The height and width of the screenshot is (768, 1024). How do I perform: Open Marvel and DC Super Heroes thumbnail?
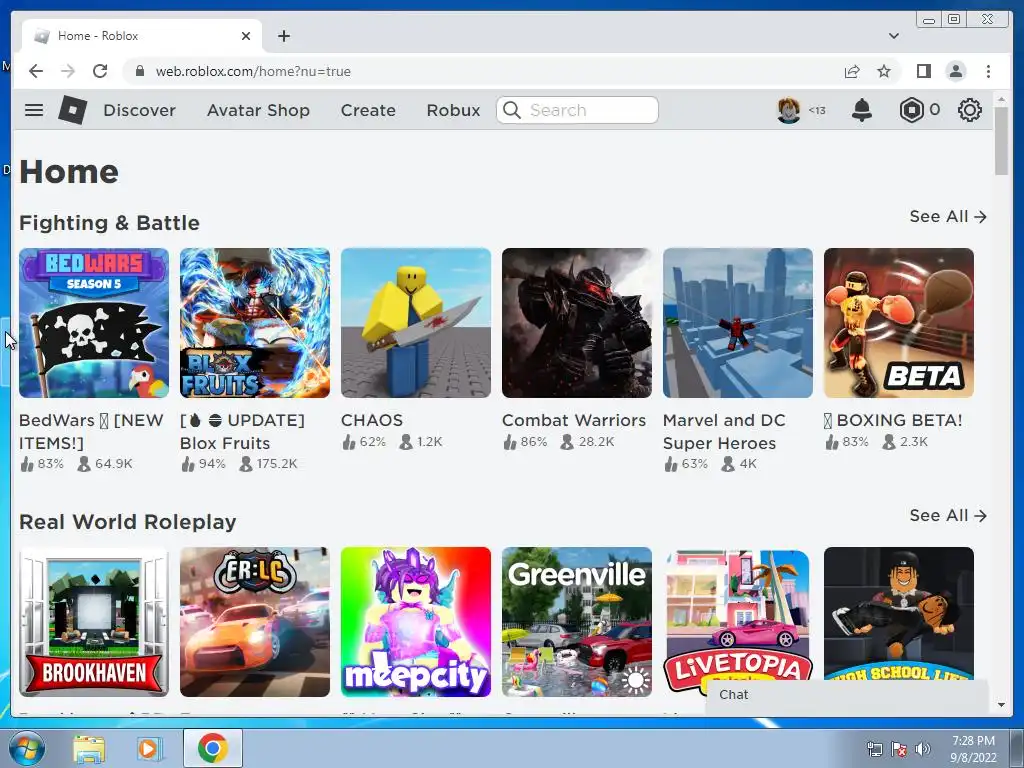[738, 323]
